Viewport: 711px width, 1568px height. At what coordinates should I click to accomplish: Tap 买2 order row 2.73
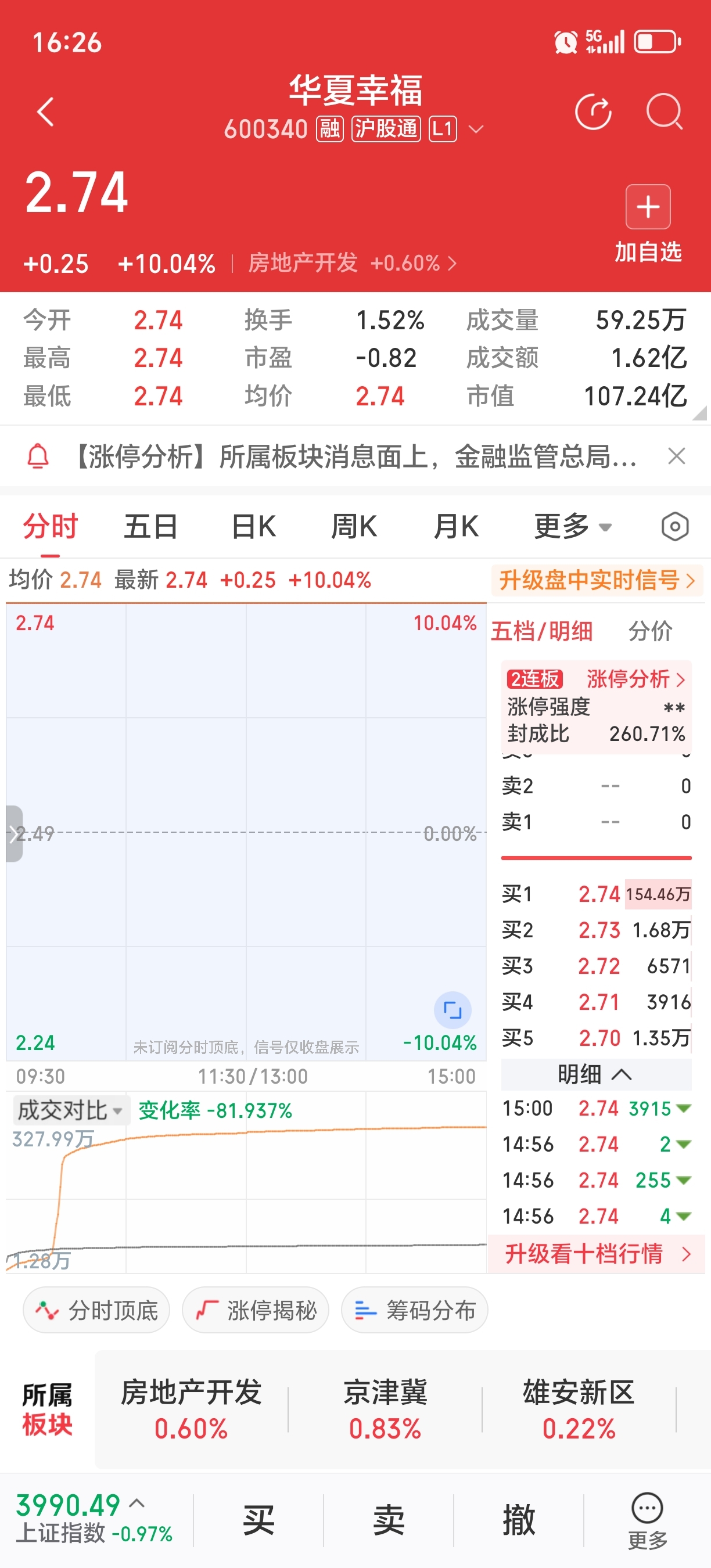pos(596,930)
